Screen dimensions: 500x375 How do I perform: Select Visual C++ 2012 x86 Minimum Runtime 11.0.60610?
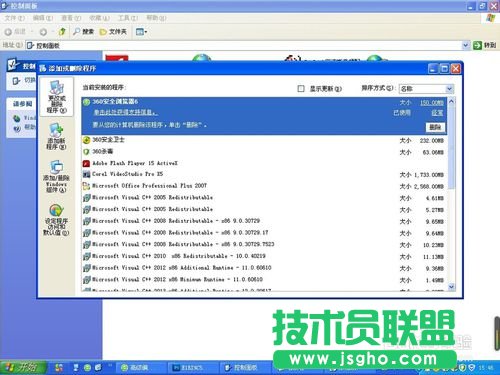pyautogui.click(x=264, y=280)
